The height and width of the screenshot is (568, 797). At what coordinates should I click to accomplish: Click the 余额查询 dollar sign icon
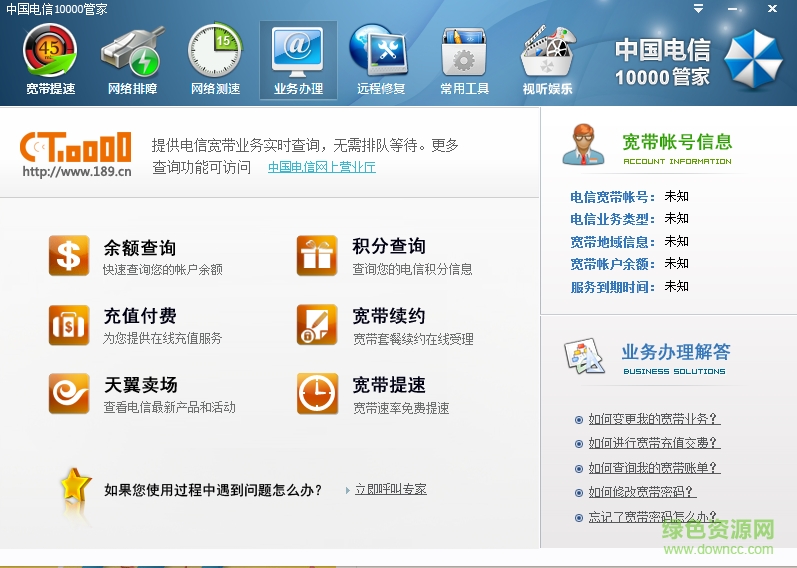click(69, 255)
